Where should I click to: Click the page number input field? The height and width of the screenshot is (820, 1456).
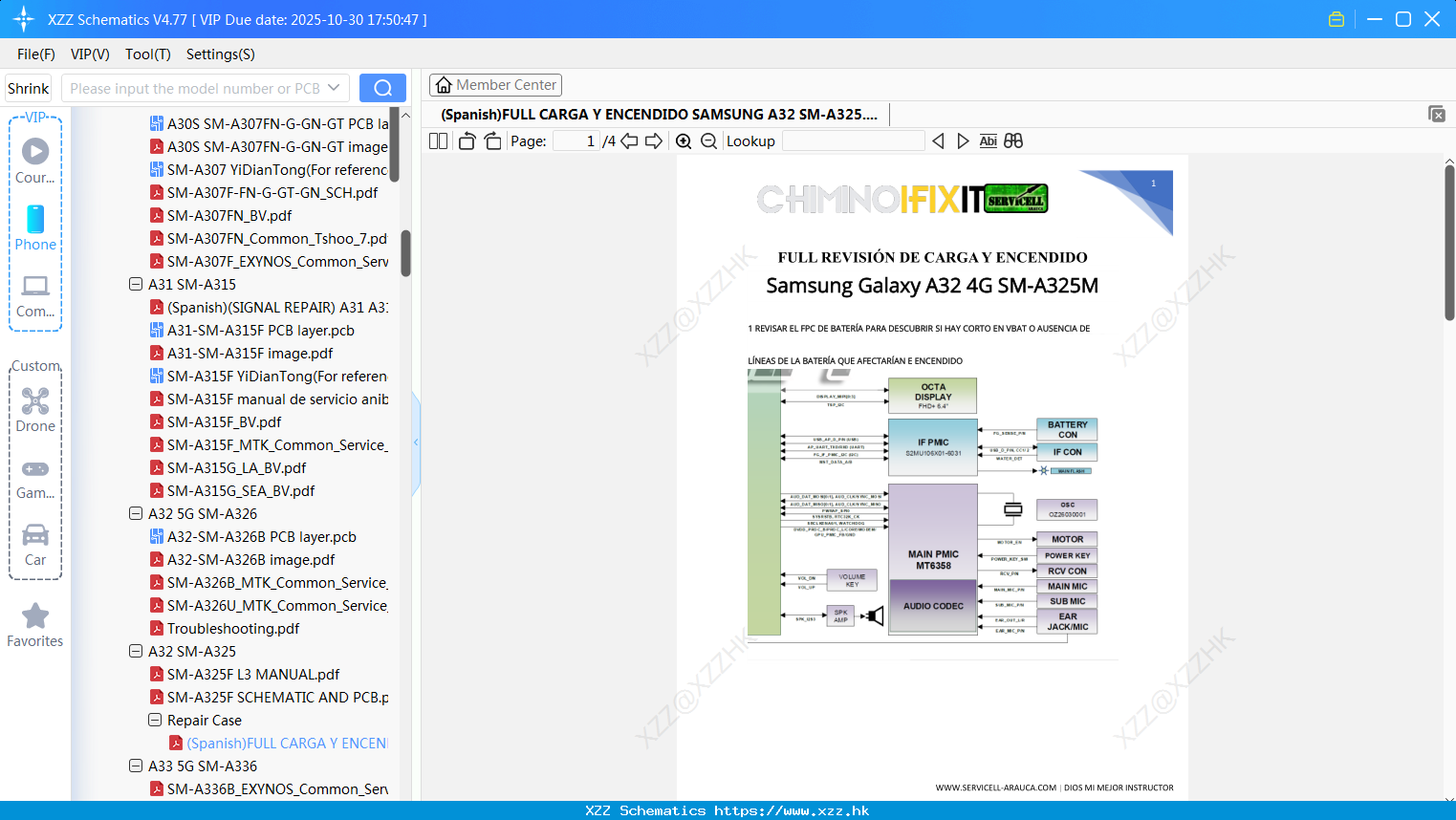click(x=576, y=140)
